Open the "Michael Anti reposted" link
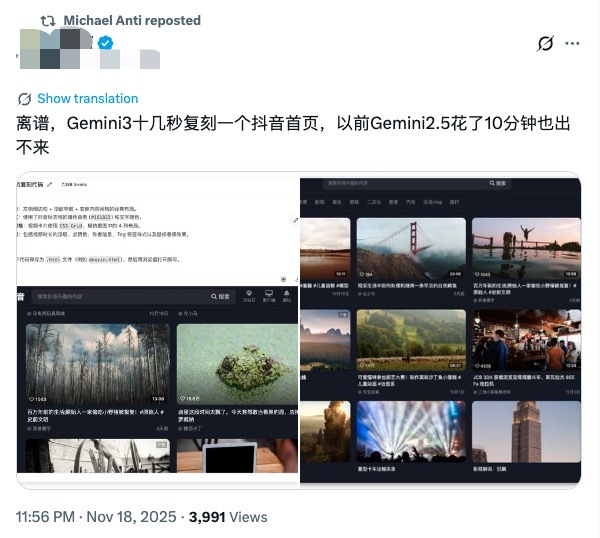The width and height of the screenshot is (600, 538). 132,20
